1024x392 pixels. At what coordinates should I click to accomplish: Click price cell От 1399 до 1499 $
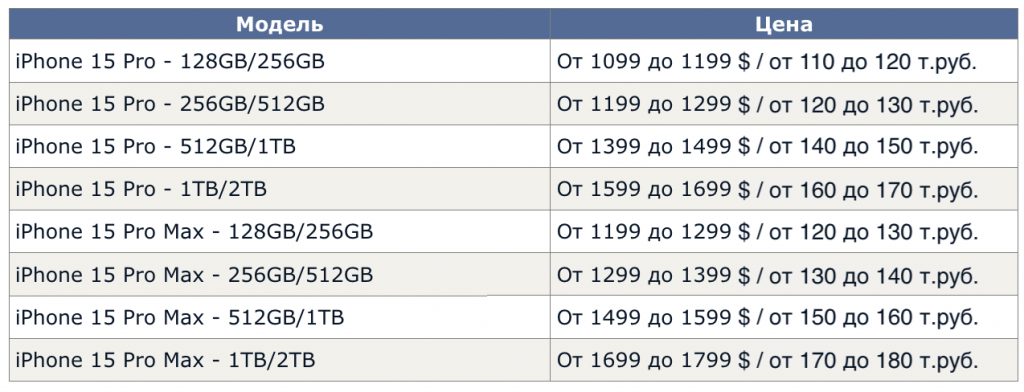click(784, 146)
